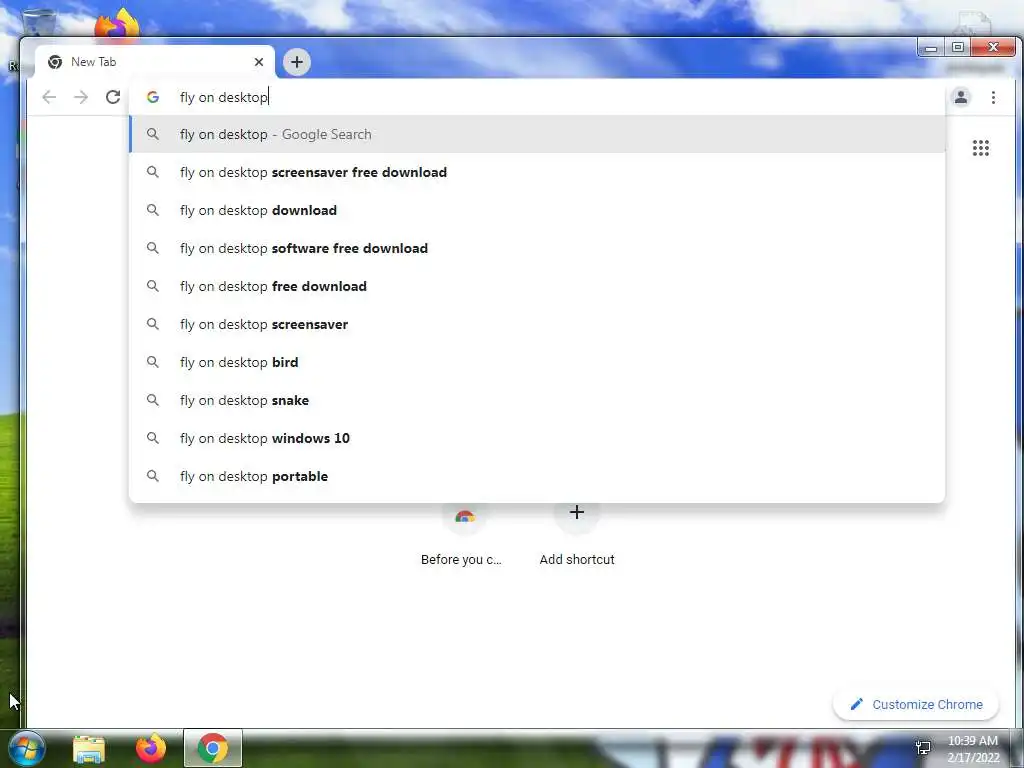
Task: Reload the page with the refresh icon
Action: coord(113,97)
